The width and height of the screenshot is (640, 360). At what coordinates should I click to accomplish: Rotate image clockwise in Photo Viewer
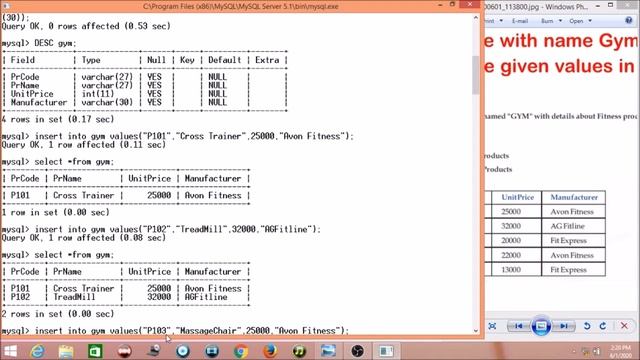[603, 326]
